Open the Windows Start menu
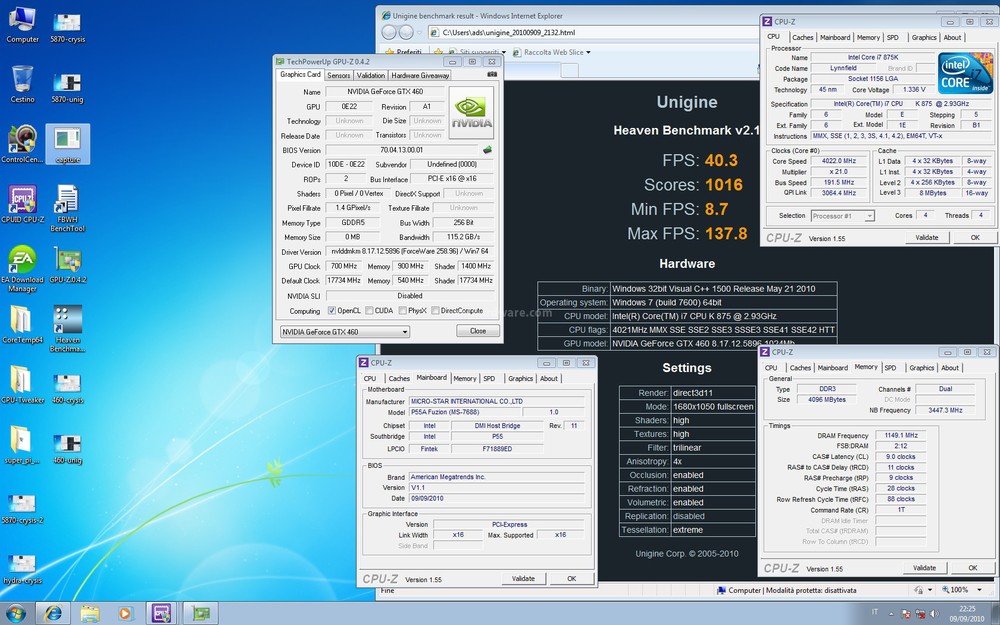Viewport: 1000px width, 625px height. (15, 614)
